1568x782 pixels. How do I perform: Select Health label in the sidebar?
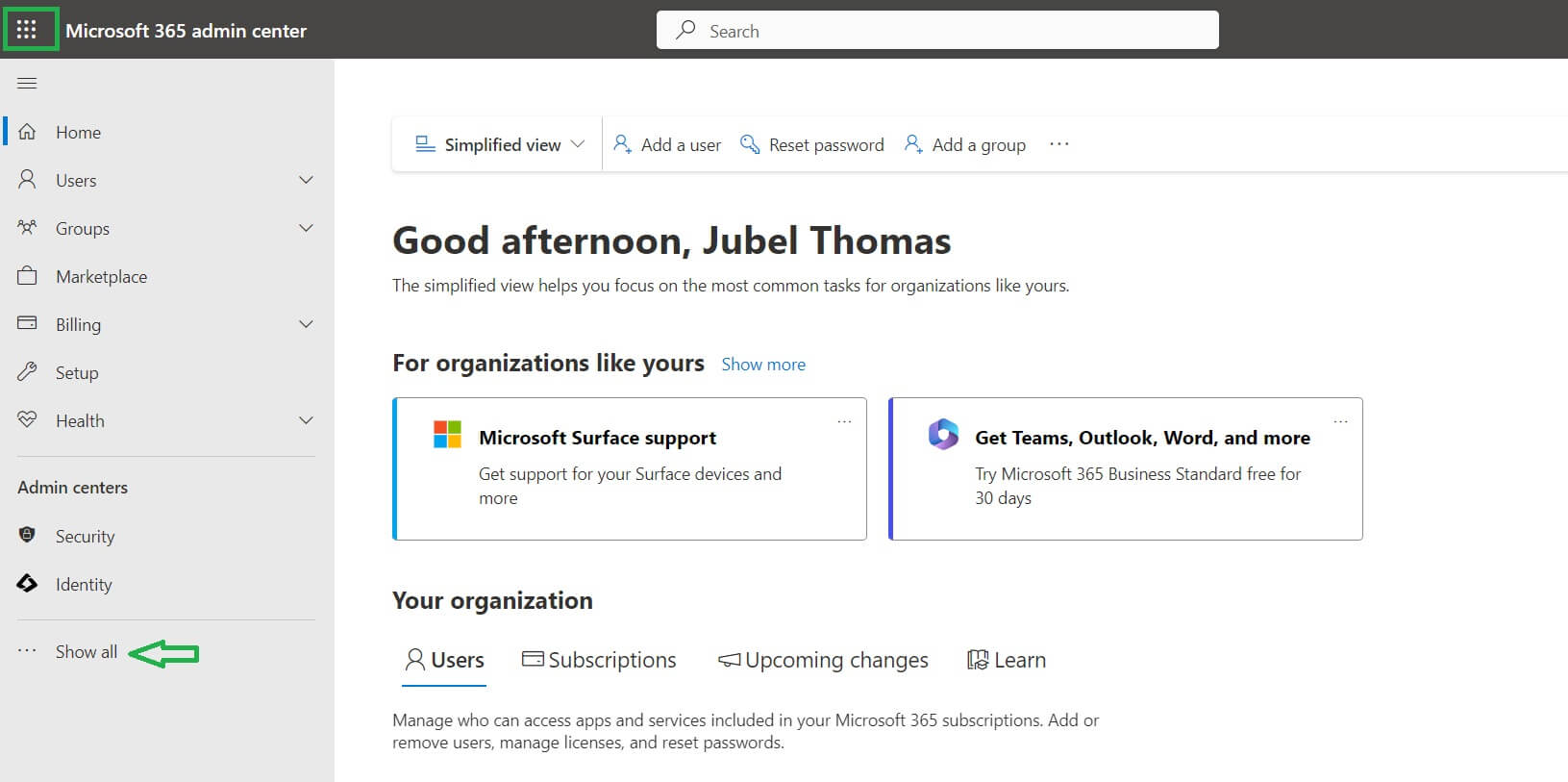pyautogui.click(x=80, y=420)
